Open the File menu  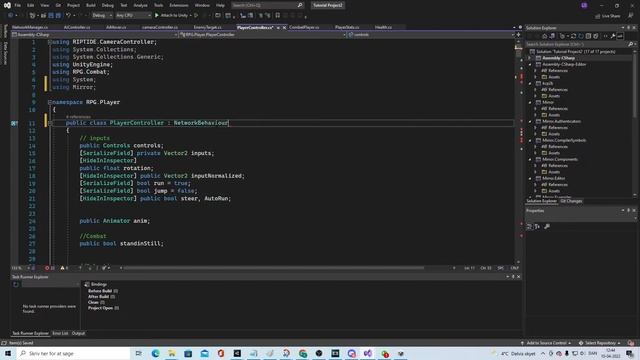pos(18,5)
